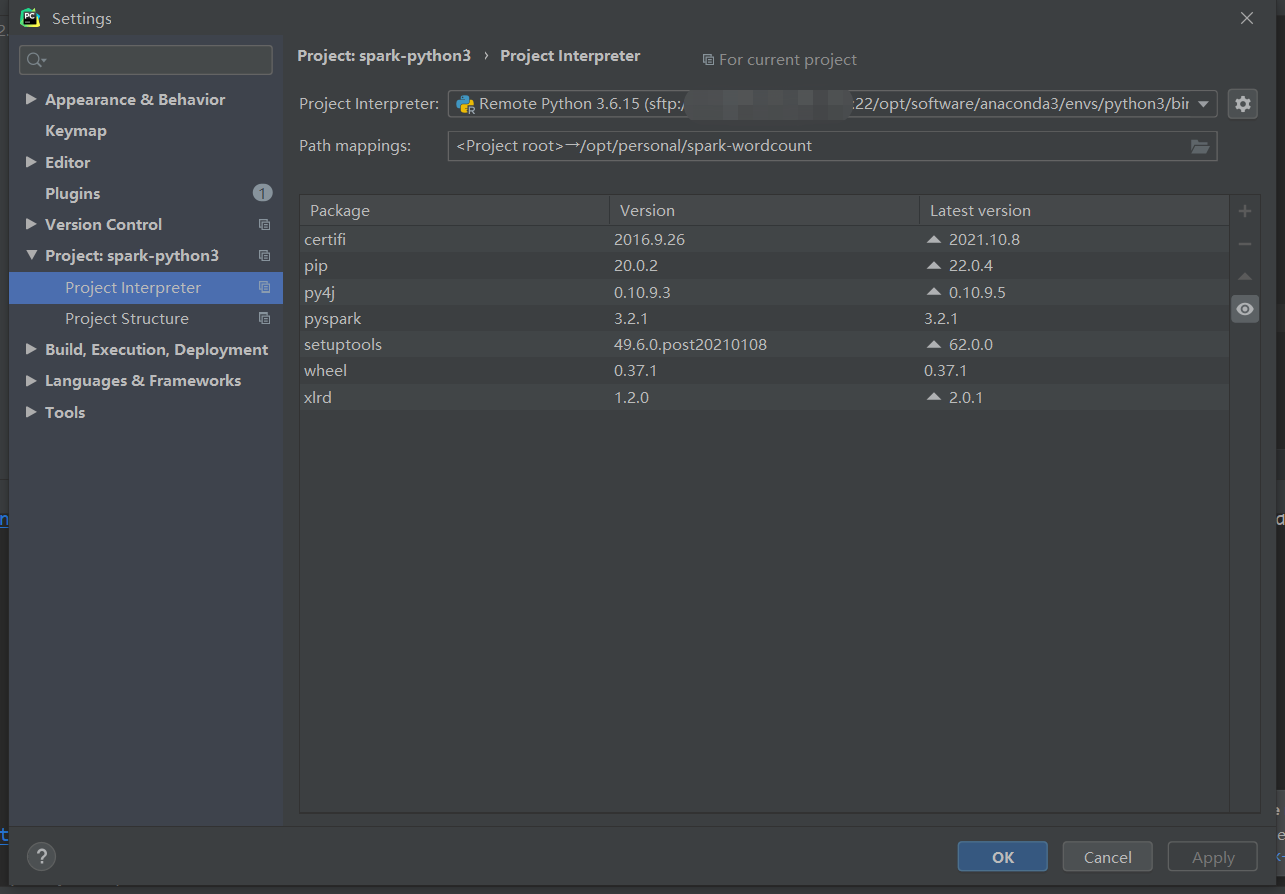
Task: Click the upgrade arrow beside pip 22.0.4
Action: tap(932, 265)
